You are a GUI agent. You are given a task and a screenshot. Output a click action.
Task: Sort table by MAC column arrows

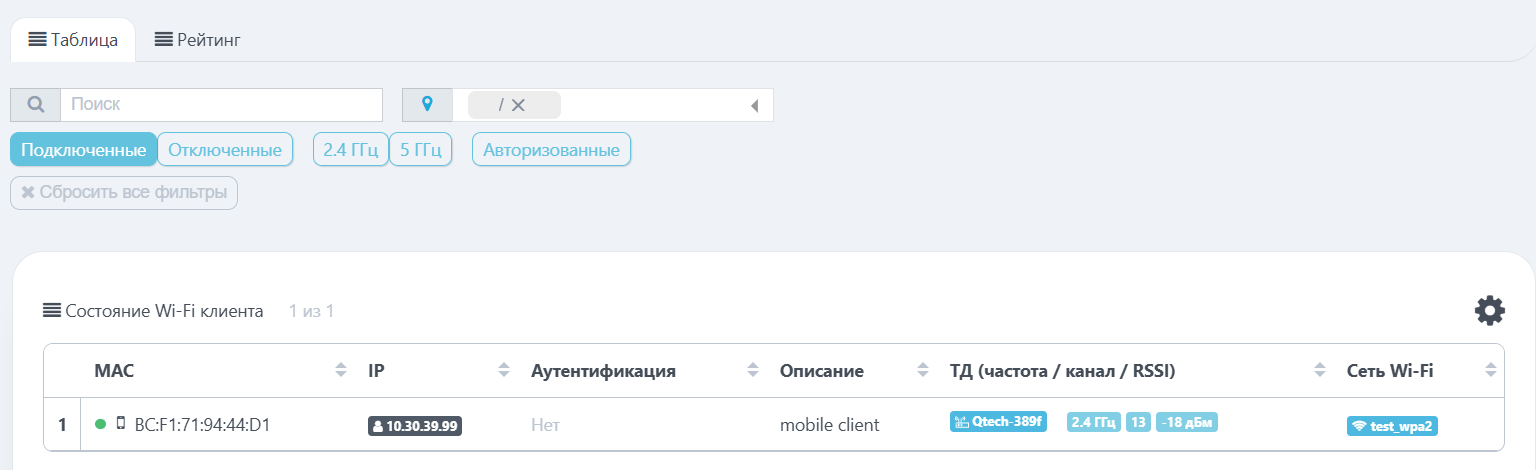point(341,371)
